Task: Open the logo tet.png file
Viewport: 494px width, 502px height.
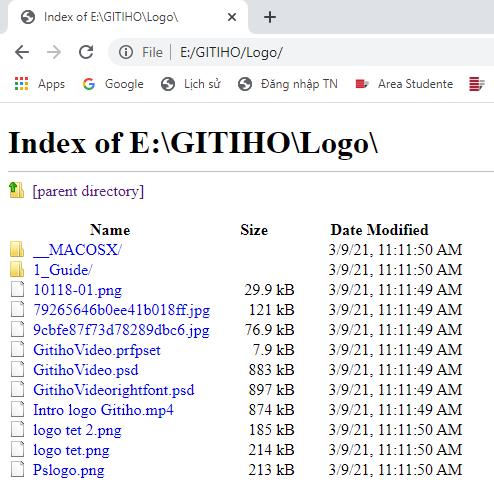Action: pos(71,450)
